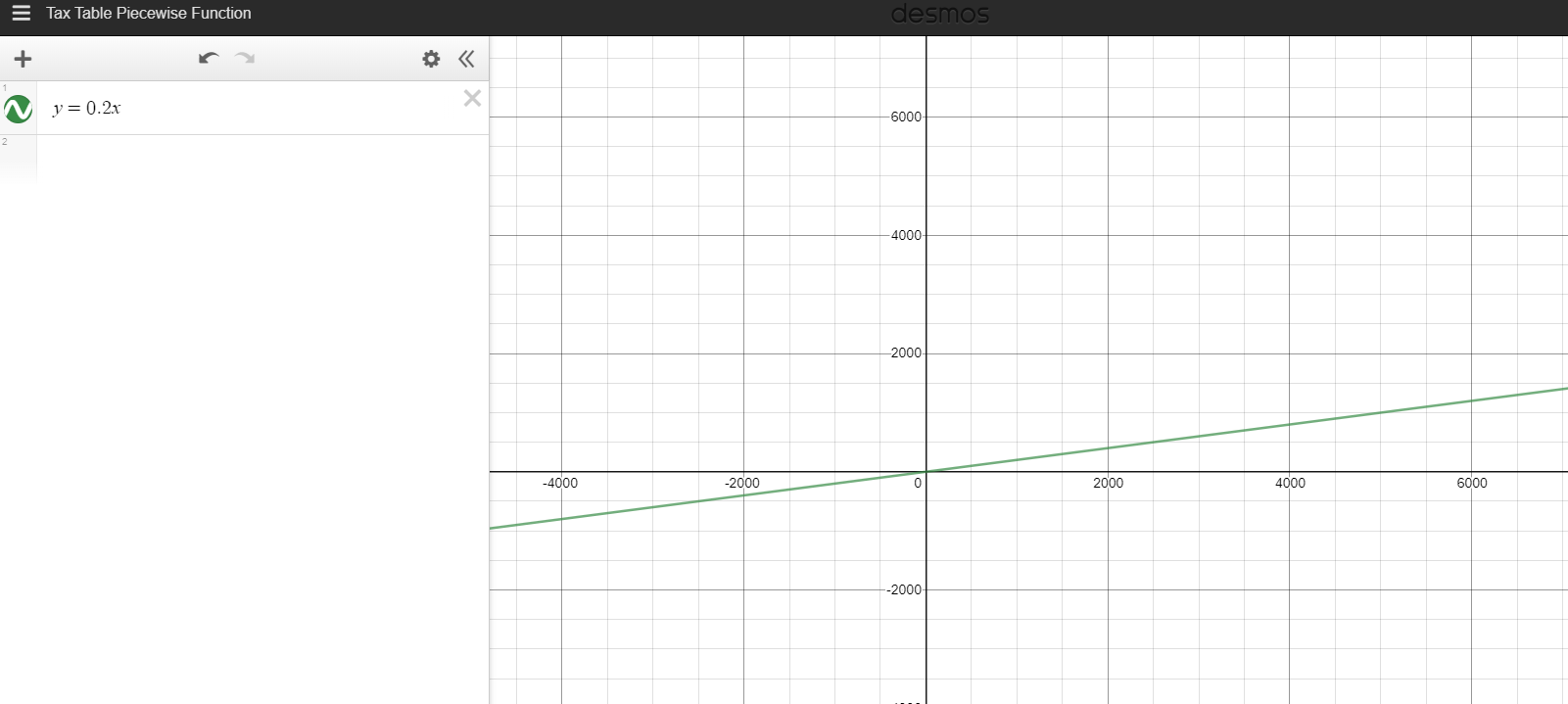The width and height of the screenshot is (1568, 704).
Task: Delete the y = 0.2x expression
Action: click(472, 98)
